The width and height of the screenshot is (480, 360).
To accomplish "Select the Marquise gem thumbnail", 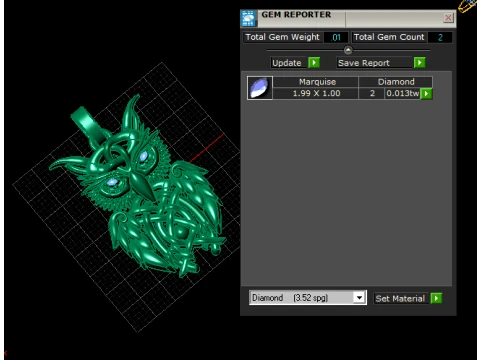I will [x=260, y=88].
